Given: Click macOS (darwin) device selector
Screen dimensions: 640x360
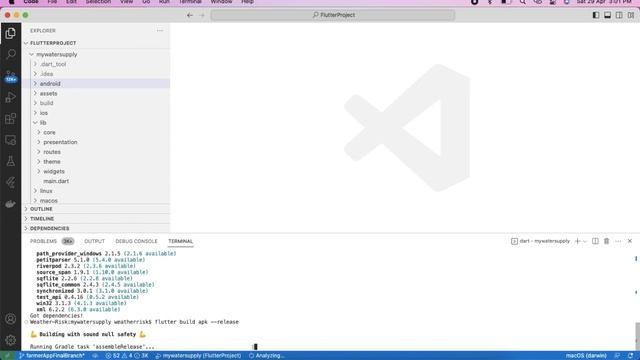Looking at the screenshot, I should coord(586,356).
